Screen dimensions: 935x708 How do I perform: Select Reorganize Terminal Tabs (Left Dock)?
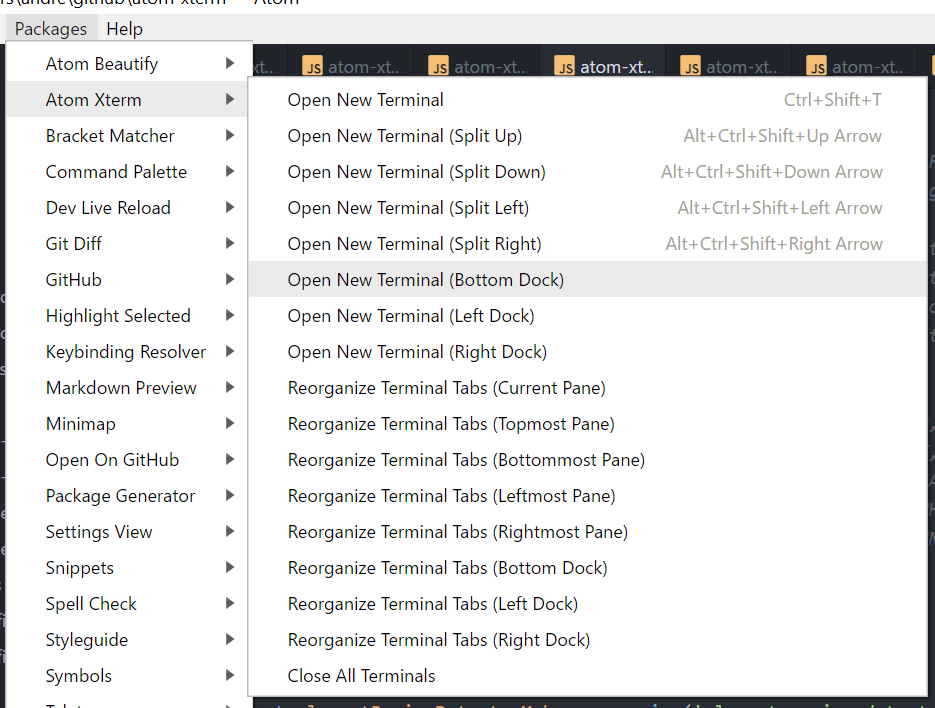[587, 604]
